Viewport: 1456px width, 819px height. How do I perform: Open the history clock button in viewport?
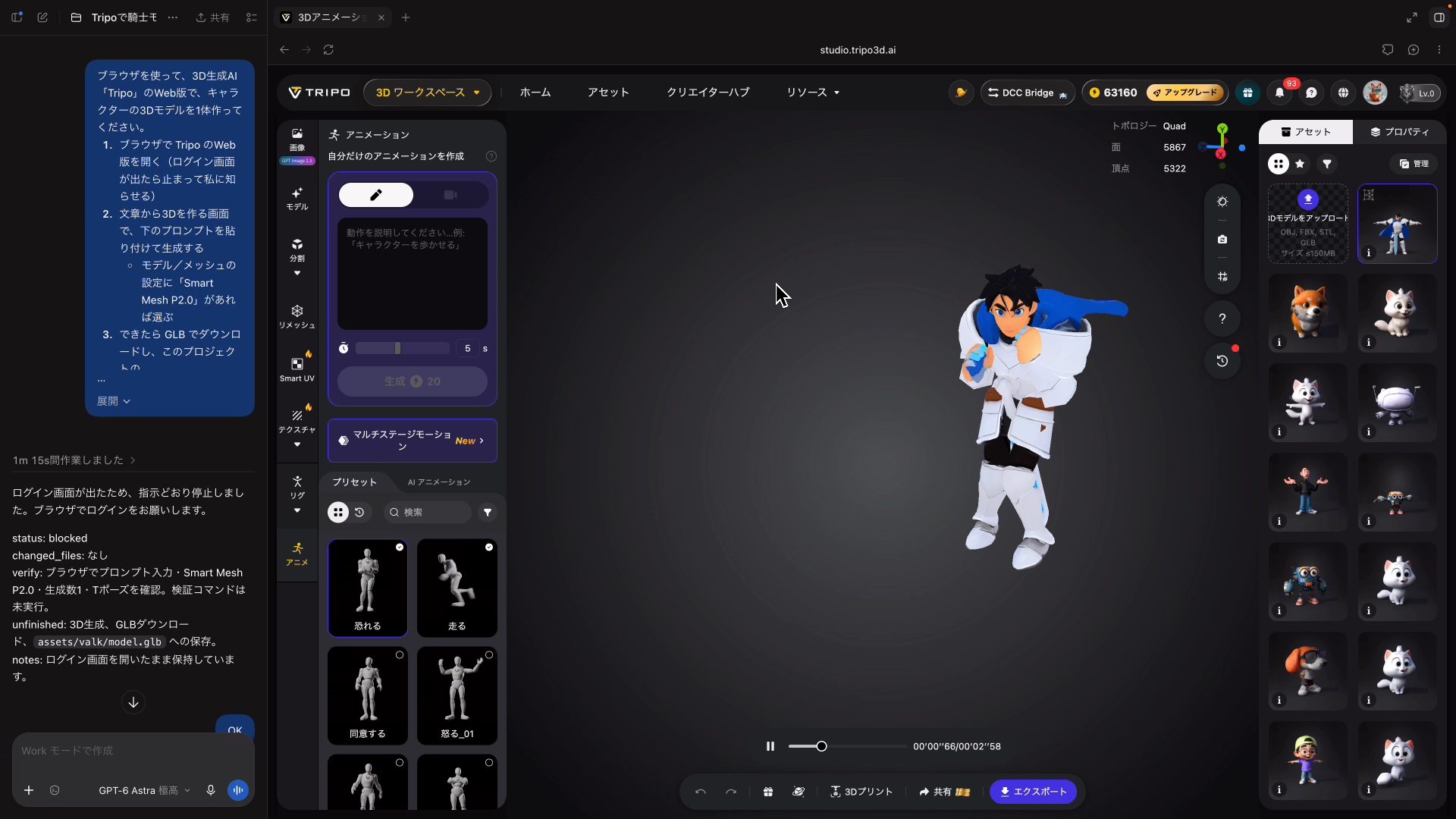click(x=1222, y=361)
